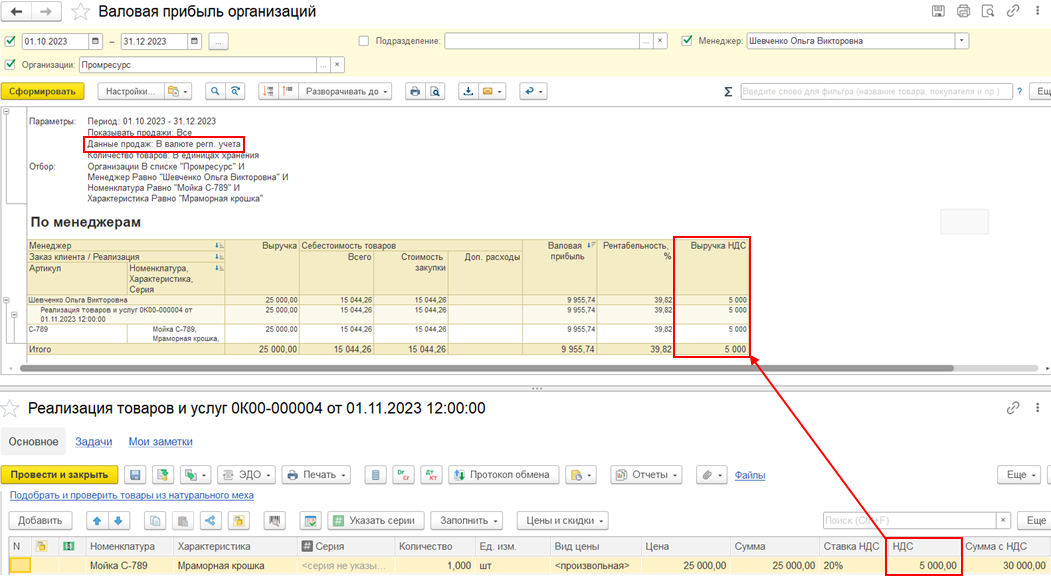Image resolution: width=1051 pixels, height=576 pixels.
Task: Open link Подобрать и проверить товары из натурального меха
Action: click(131, 496)
